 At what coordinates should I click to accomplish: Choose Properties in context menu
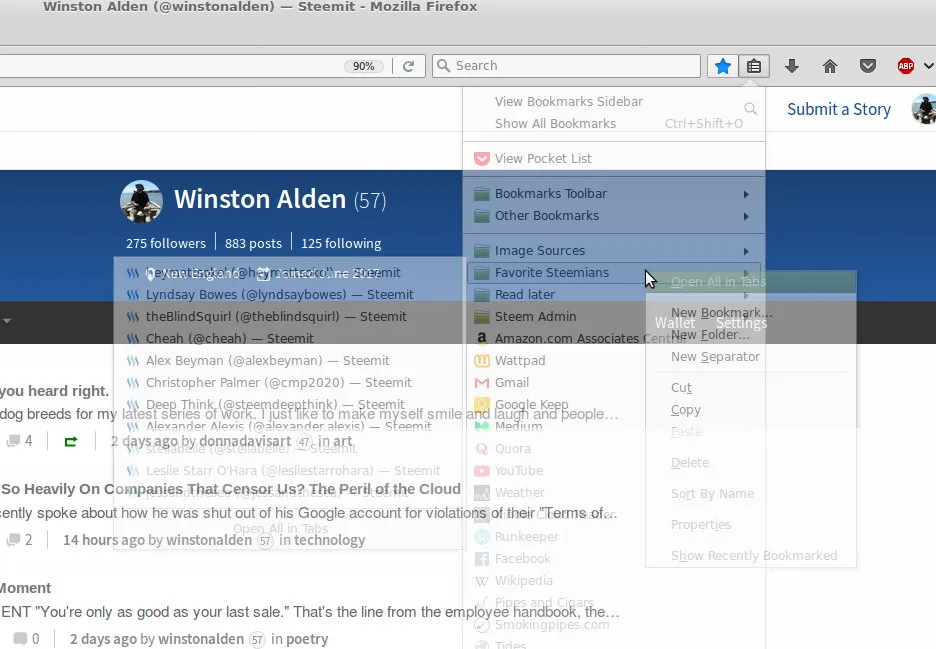[751, 525]
